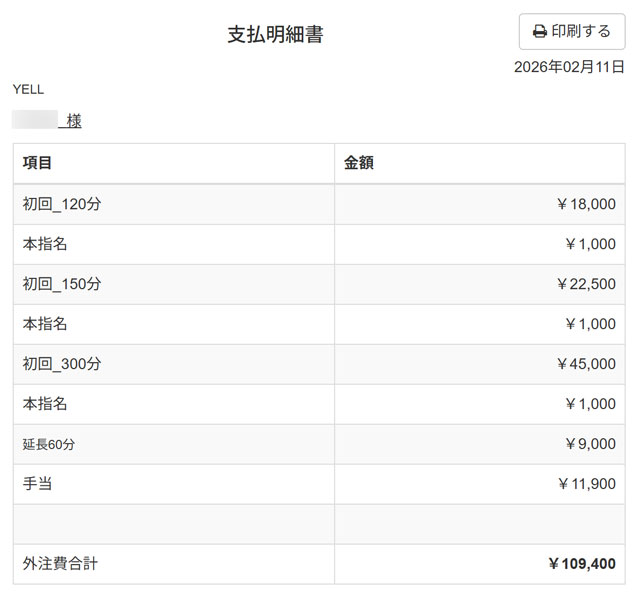Click the 金額 column header

pos(359,163)
